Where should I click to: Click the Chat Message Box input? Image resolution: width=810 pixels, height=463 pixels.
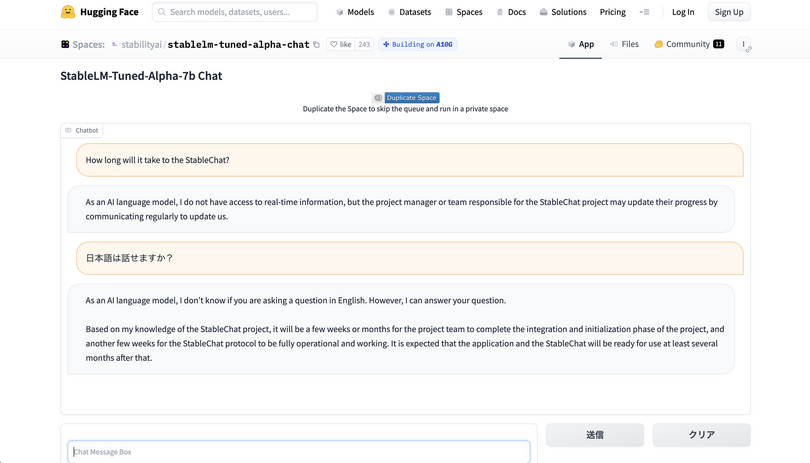coord(299,452)
